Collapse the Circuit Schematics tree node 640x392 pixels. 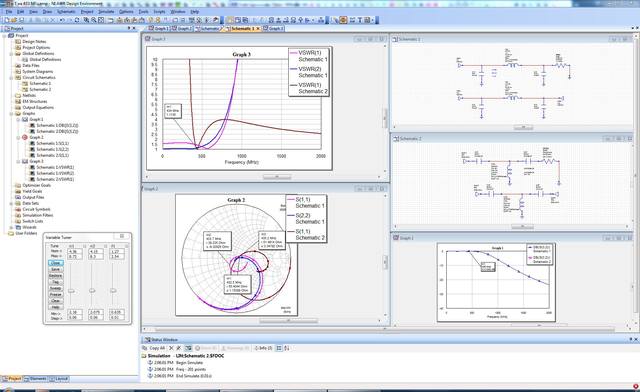[x=11, y=78]
